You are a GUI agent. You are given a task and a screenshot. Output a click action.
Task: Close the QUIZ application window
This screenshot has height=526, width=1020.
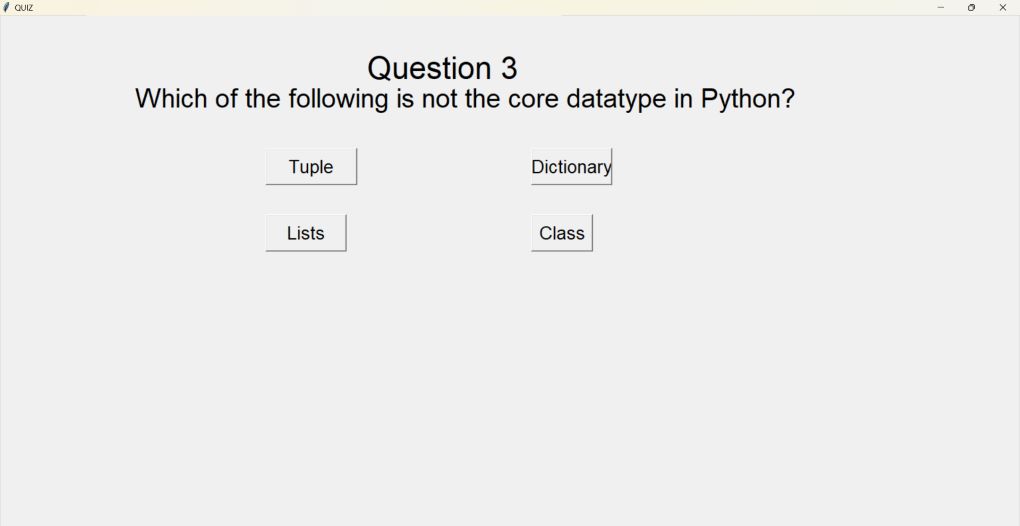point(1002,8)
